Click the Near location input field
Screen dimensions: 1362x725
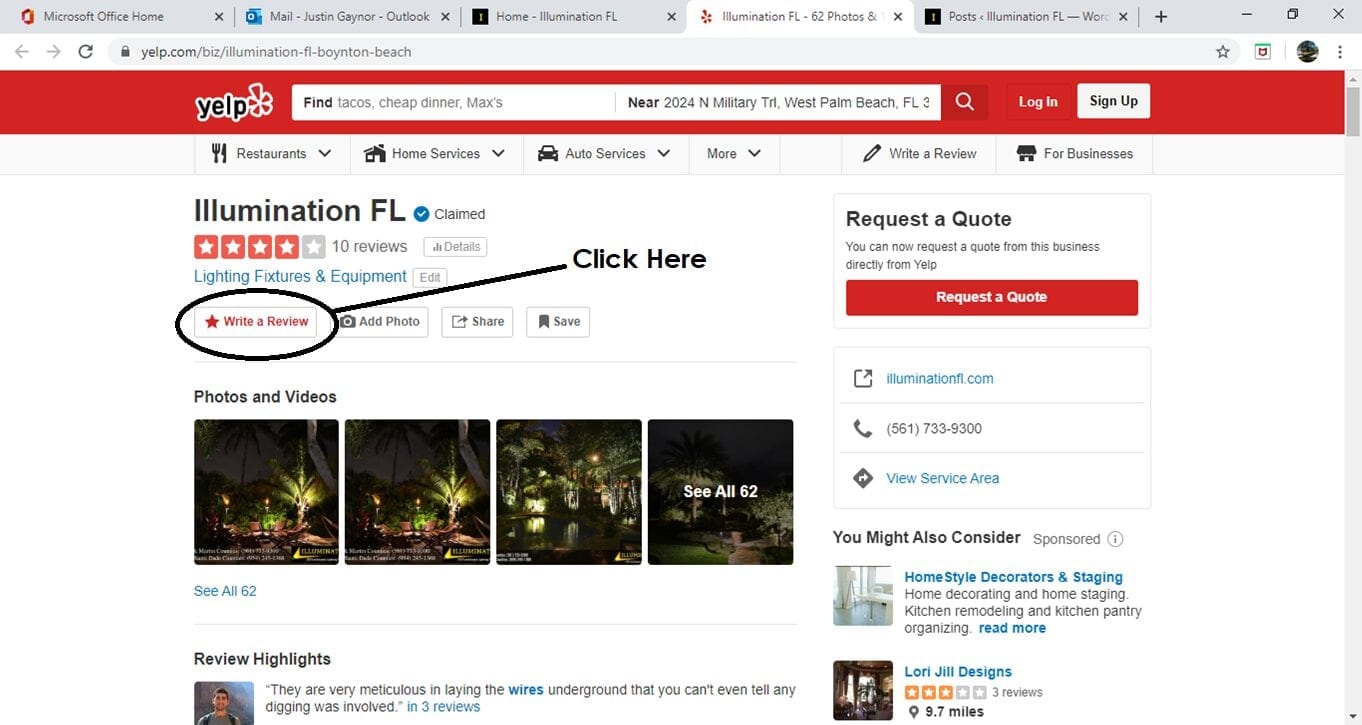tap(778, 102)
